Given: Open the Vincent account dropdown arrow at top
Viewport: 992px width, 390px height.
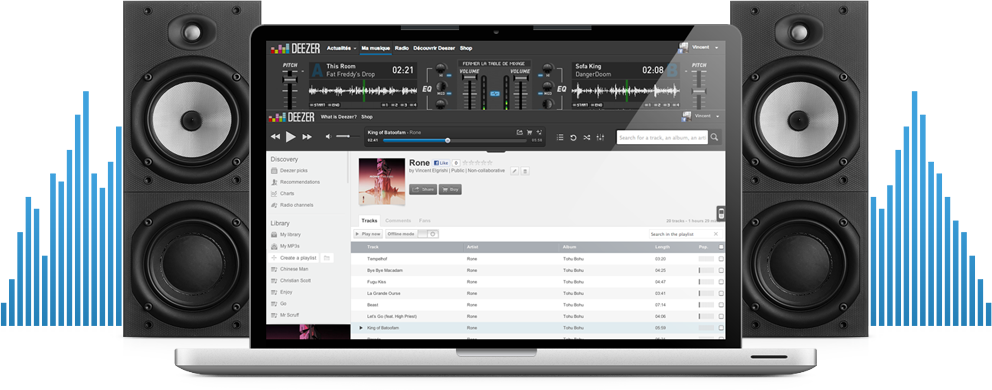Looking at the screenshot, I should 717,47.
